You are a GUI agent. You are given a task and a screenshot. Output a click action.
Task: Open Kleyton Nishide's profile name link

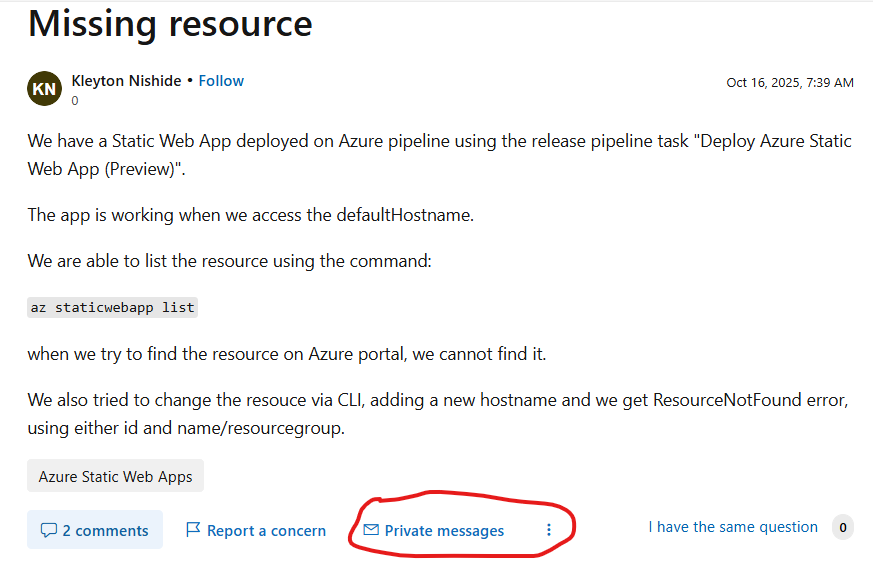(x=126, y=81)
